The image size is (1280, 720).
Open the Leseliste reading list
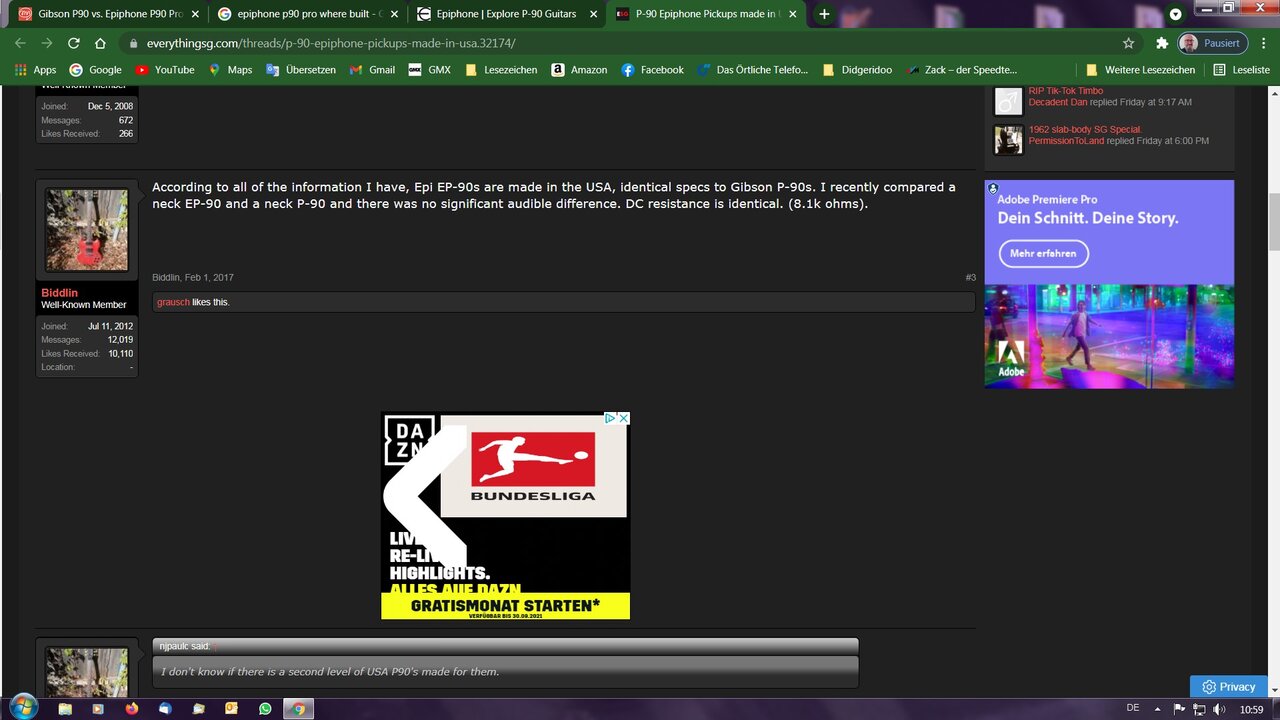coord(1241,70)
